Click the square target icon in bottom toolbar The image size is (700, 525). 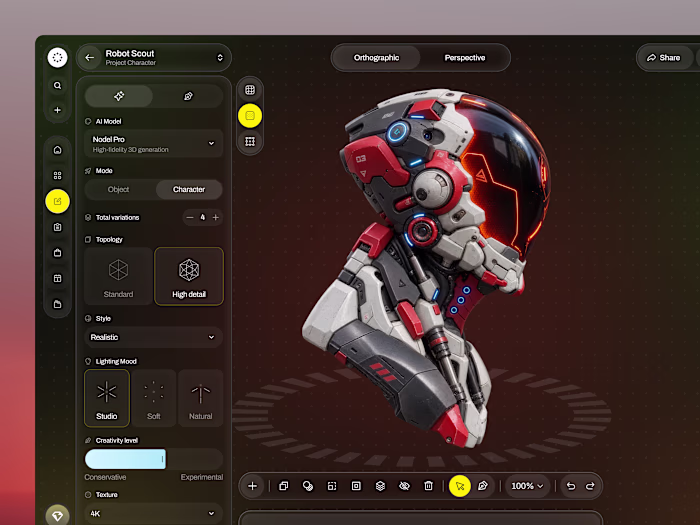[356, 486]
